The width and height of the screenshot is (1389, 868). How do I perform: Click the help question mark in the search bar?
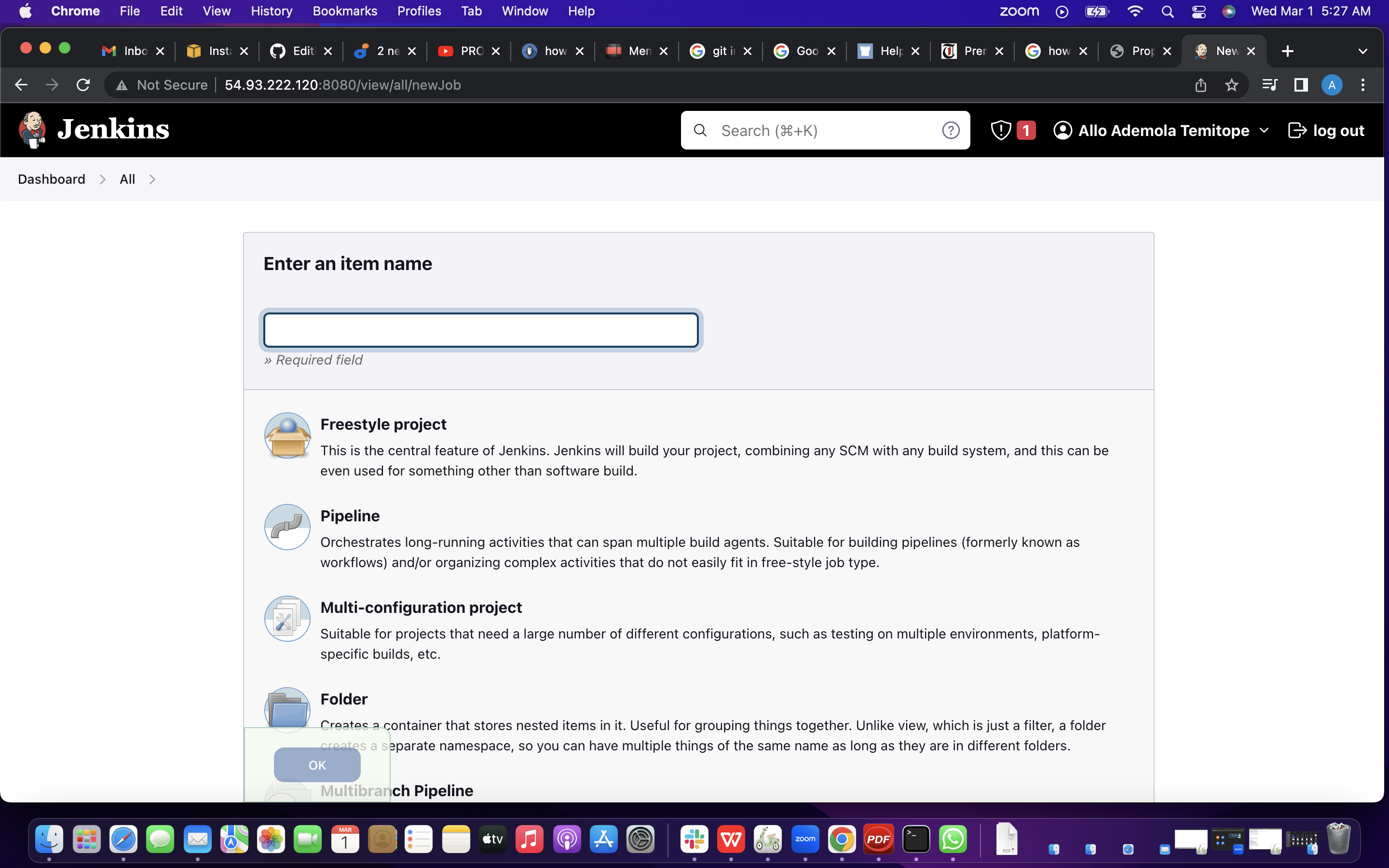click(x=951, y=130)
